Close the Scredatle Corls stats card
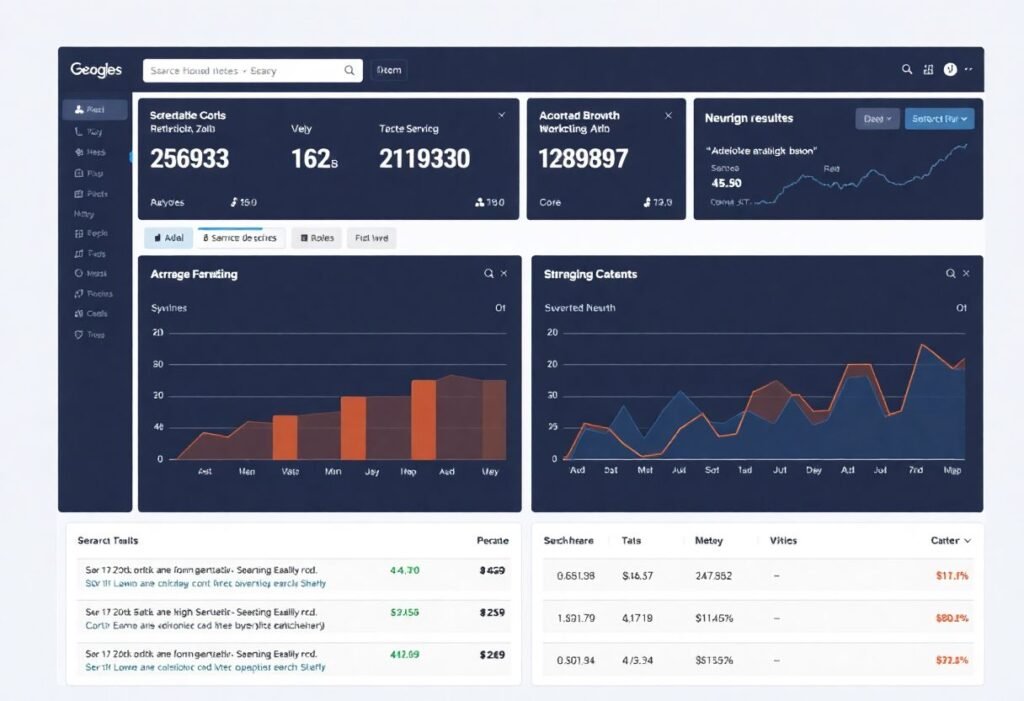This screenshot has width=1024, height=701. (502, 115)
